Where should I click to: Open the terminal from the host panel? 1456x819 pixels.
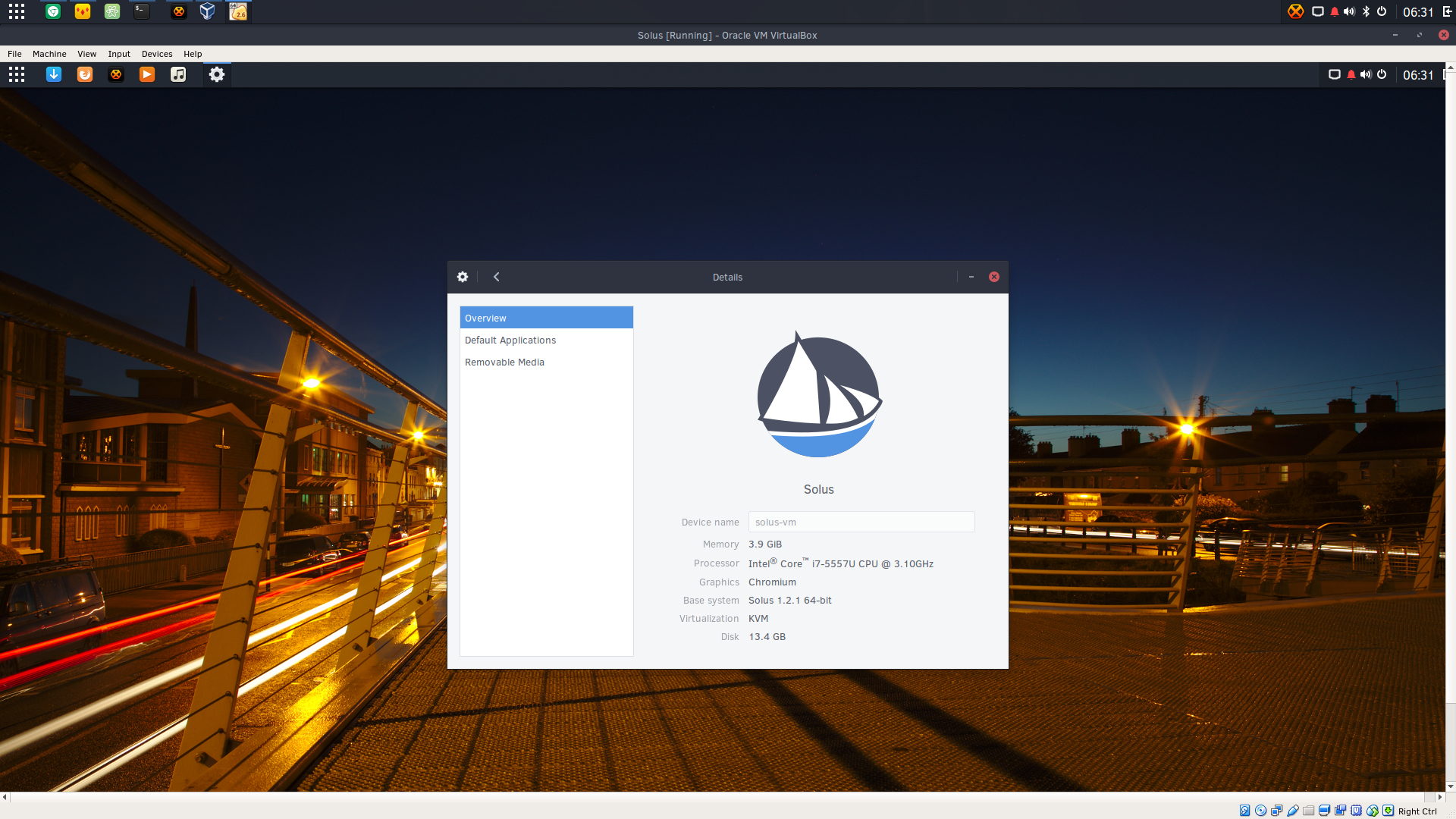142,11
